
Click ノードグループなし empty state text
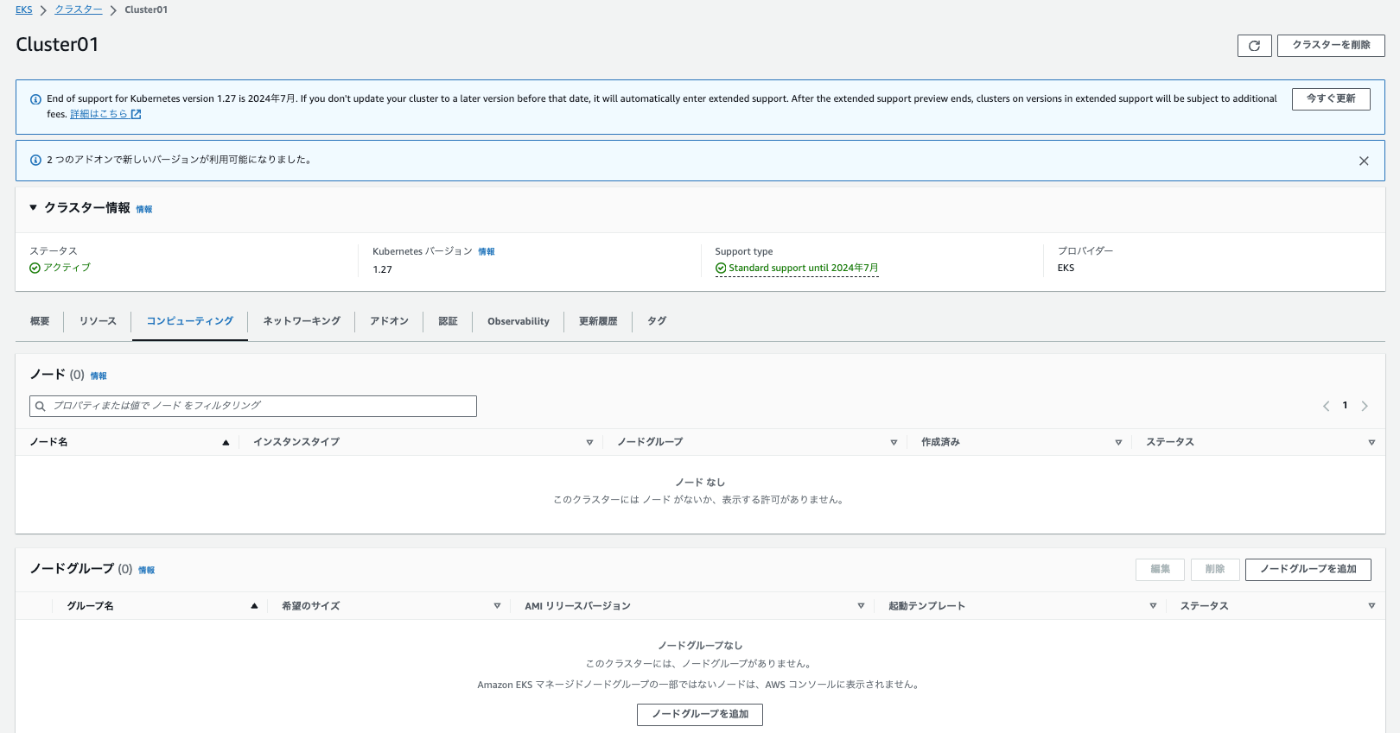tap(700, 646)
